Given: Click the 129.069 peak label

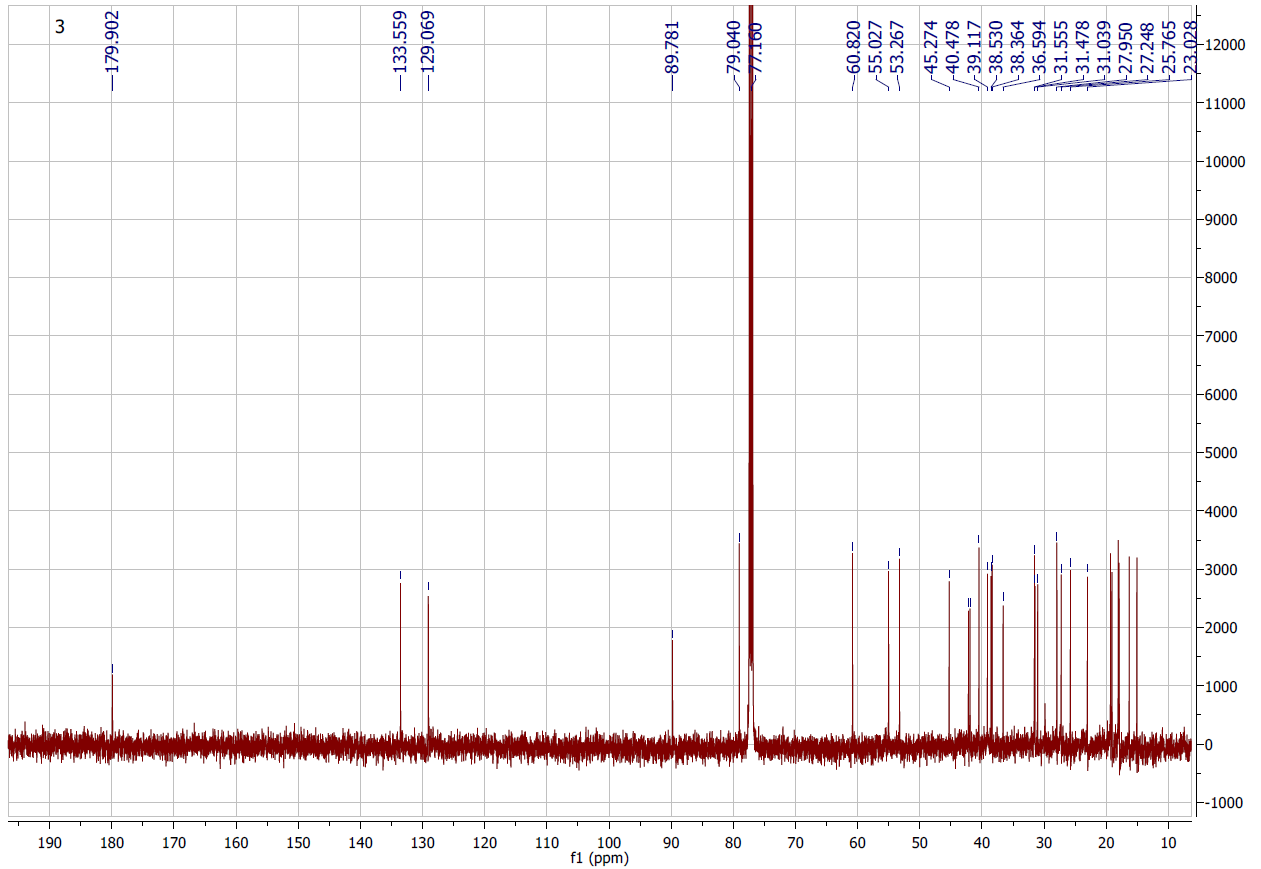Looking at the screenshot, I should (428, 41).
